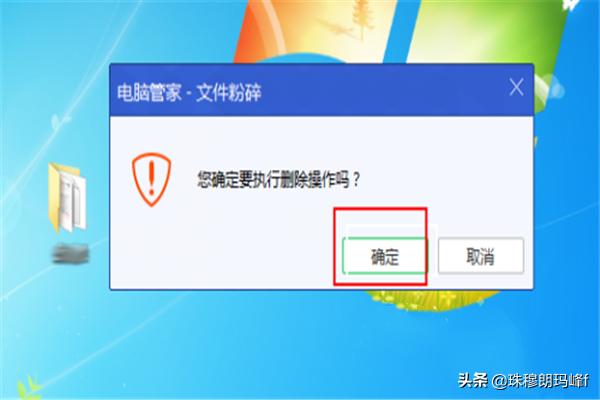Confirm deletion with the 确定 button

384,256
